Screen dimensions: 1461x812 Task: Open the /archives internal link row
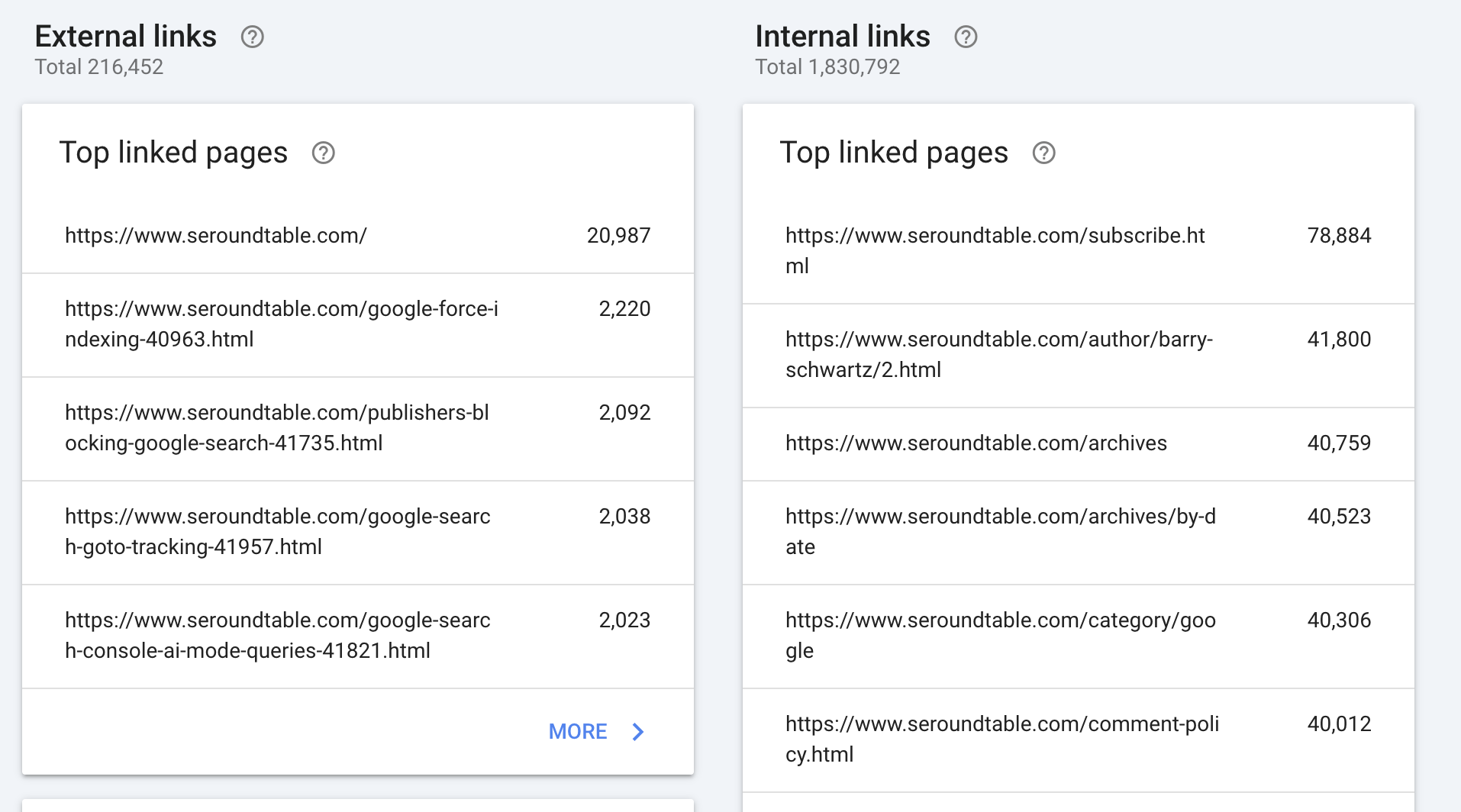coord(1079,444)
